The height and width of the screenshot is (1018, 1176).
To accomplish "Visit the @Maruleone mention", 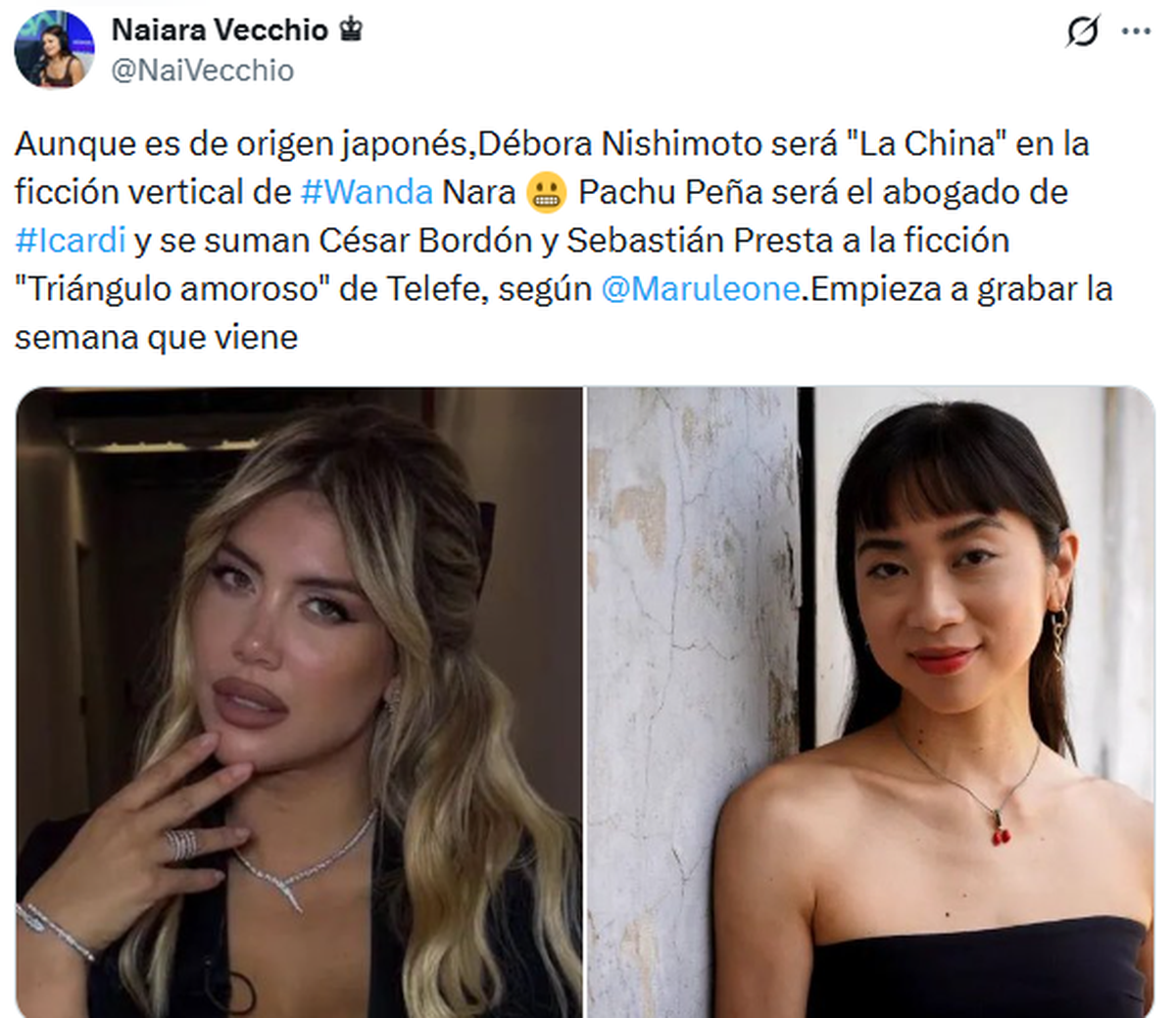I will [x=700, y=290].
